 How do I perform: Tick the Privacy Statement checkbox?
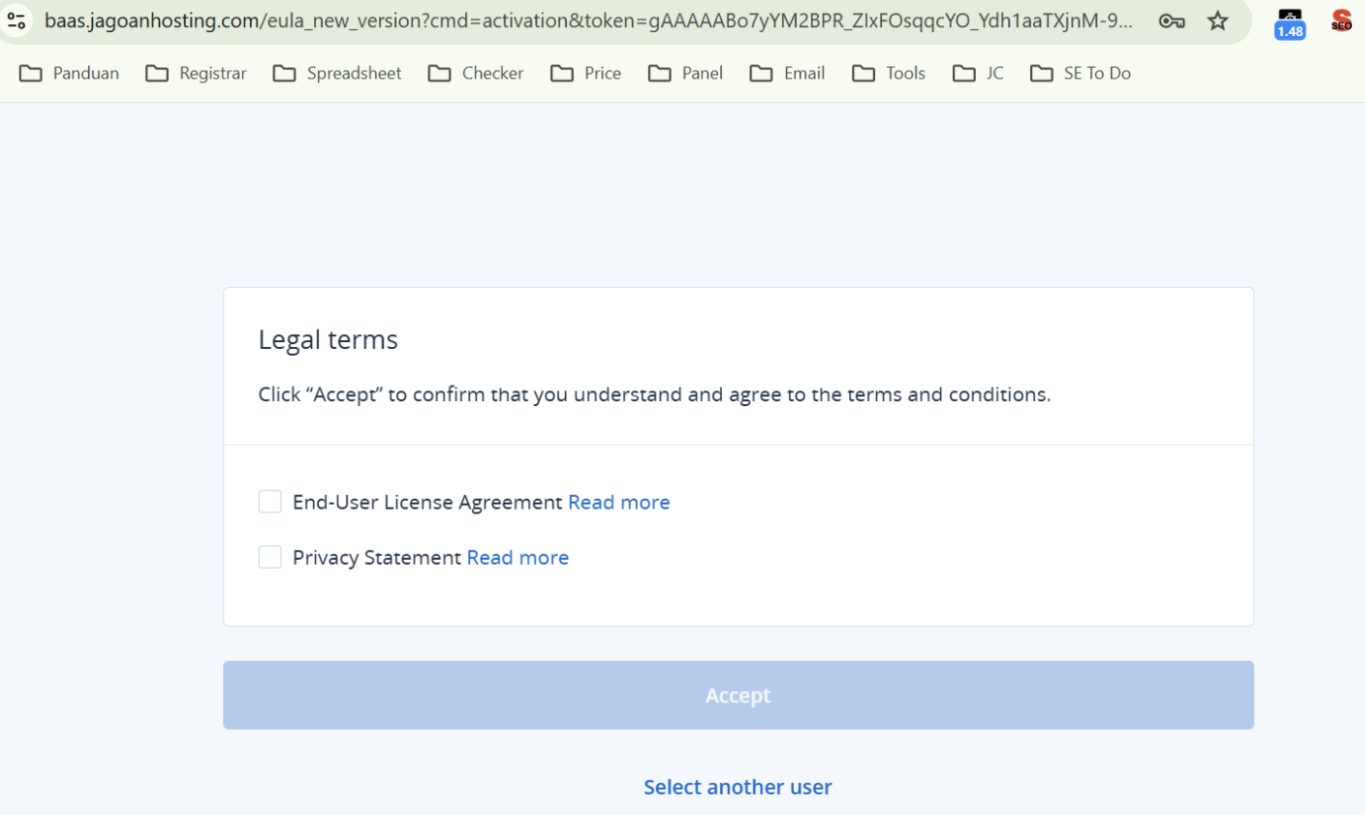270,557
